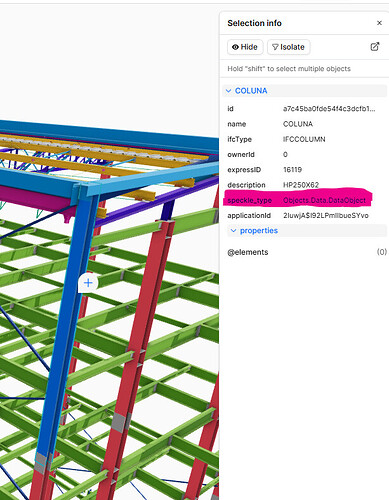The height and width of the screenshot is (500, 389).
Task: Click the ifcType value IFCCOLUMN
Action: (x=304, y=139)
